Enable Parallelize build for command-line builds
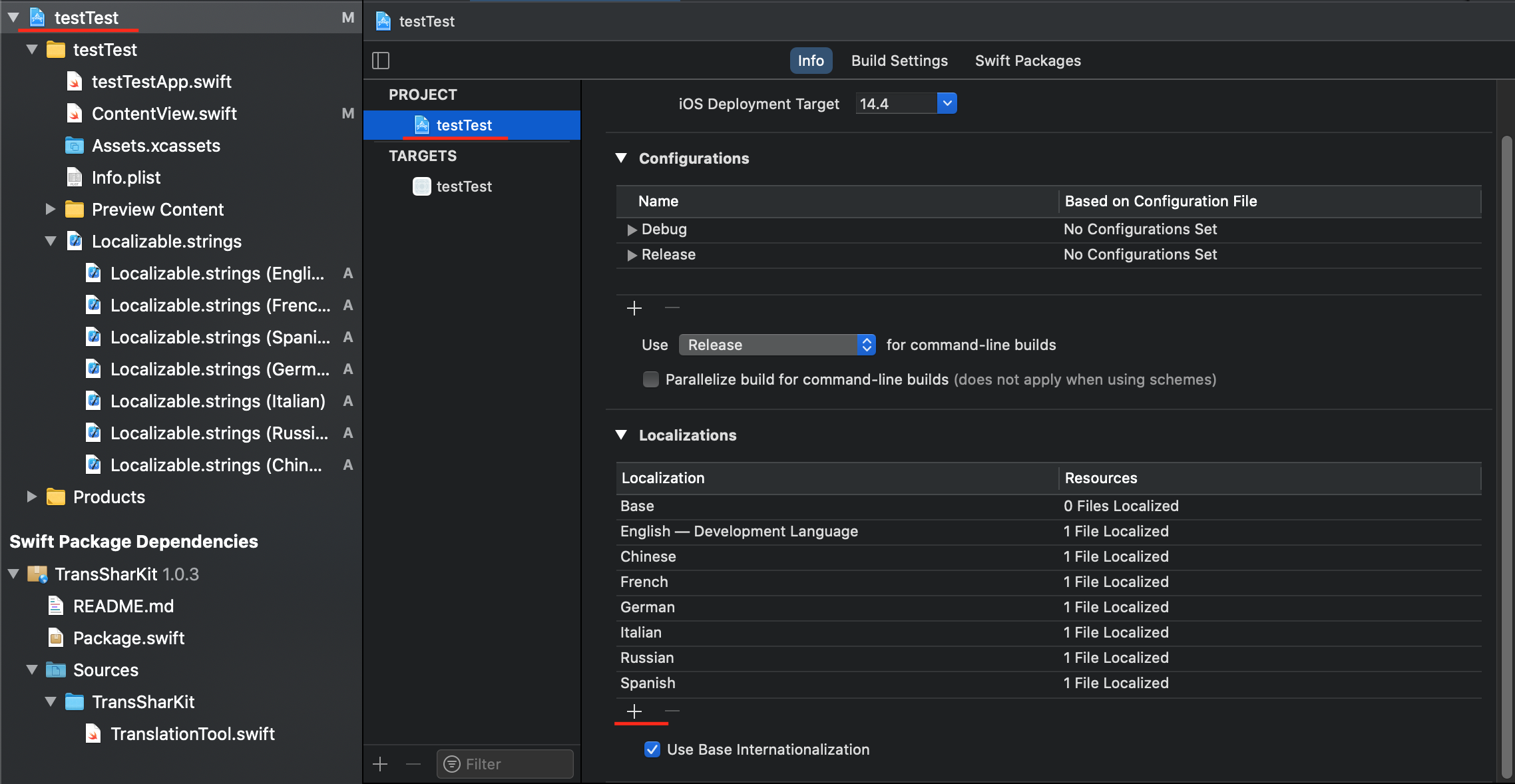Viewport: 1515px width, 784px height. tap(651, 379)
